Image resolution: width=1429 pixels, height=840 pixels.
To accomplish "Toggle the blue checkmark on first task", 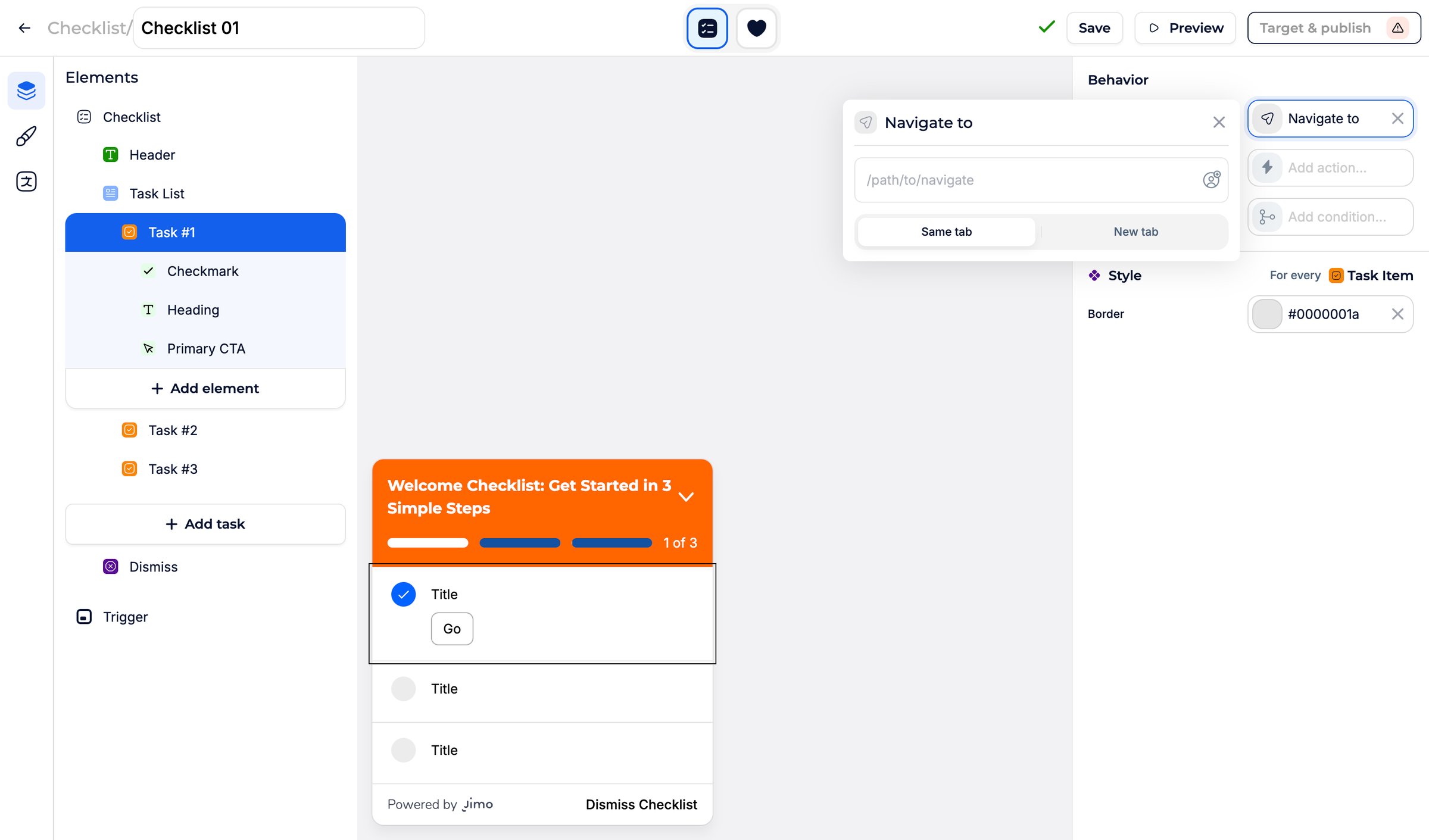I will [403, 594].
